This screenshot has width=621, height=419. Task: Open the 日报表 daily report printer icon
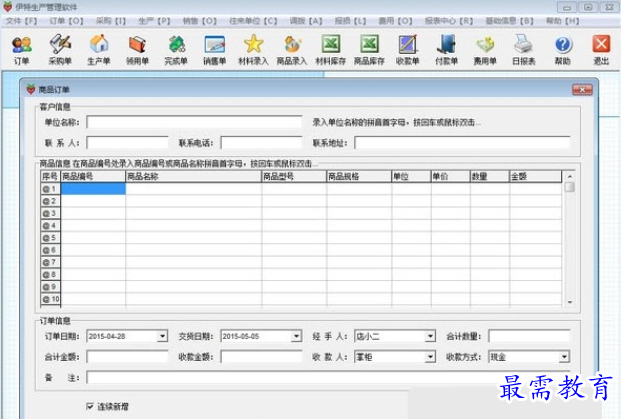coord(524,50)
